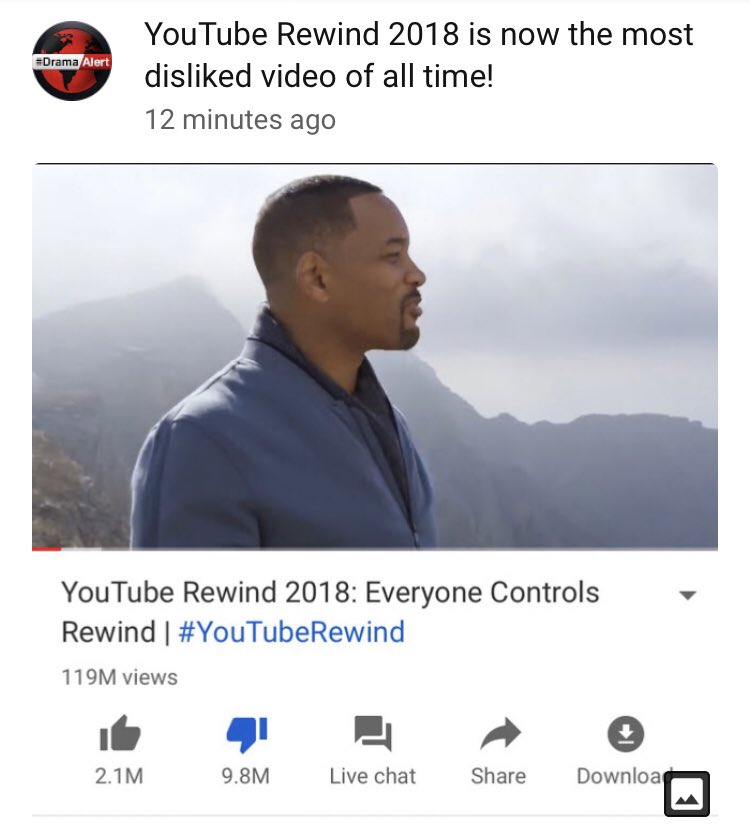Click the Live chat label
The width and height of the screenshot is (750, 825).
tap(373, 776)
